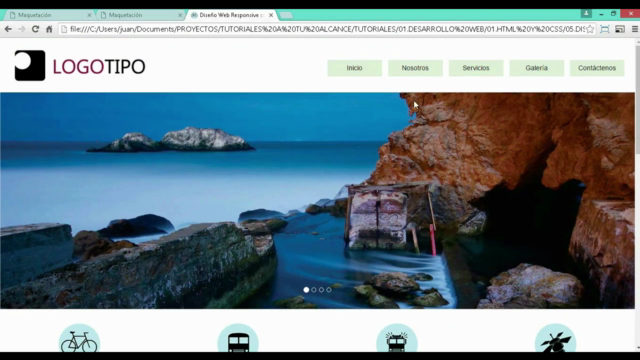The height and width of the screenshot is (360, 640).
Task: Open a new browser tab
Action: point(286,15)
